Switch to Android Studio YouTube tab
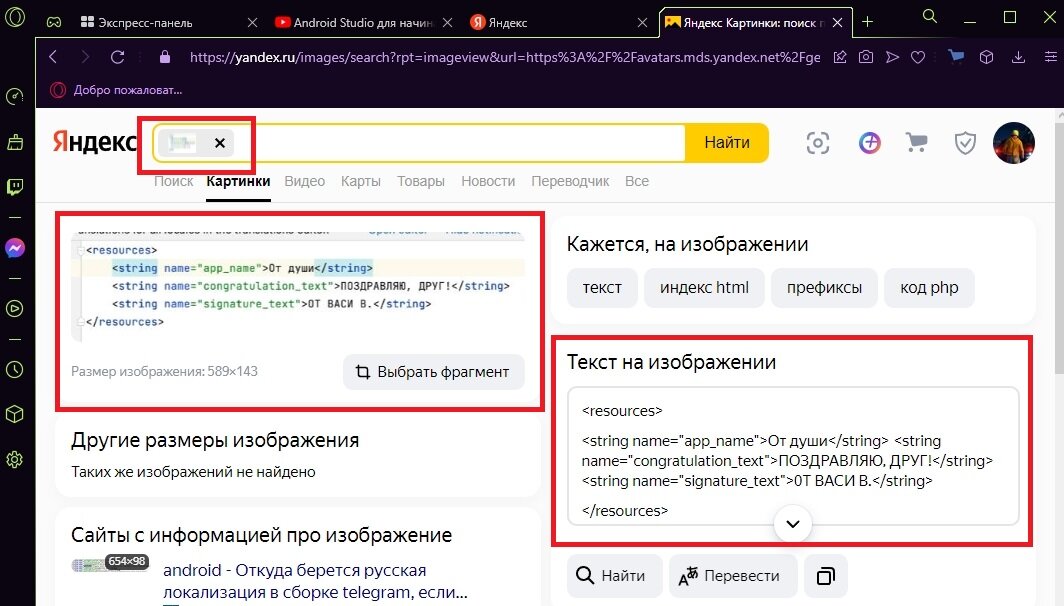The height and width of the screenshot is (606, 1064). coord(363,22)
